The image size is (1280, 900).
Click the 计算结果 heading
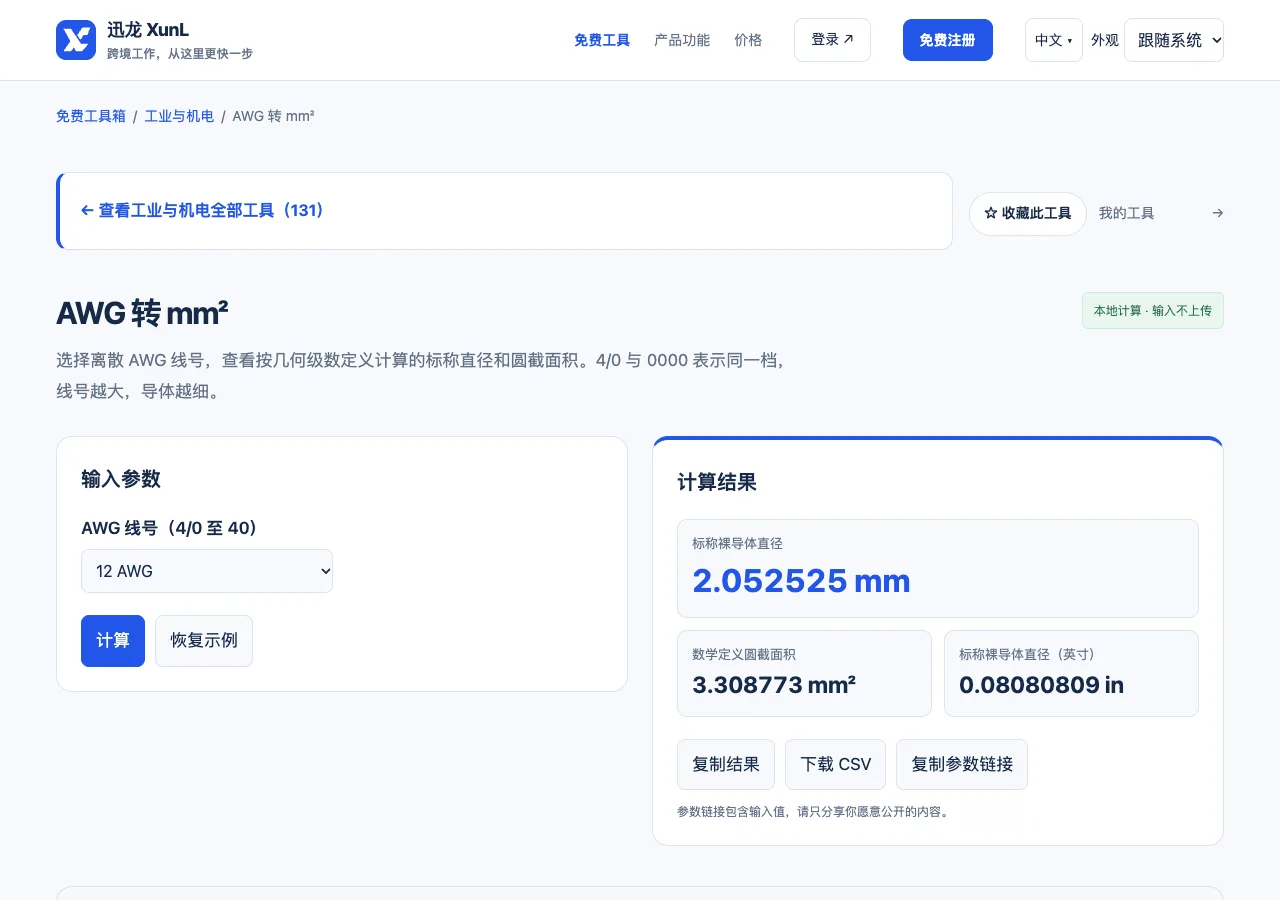tap(717, 482)
